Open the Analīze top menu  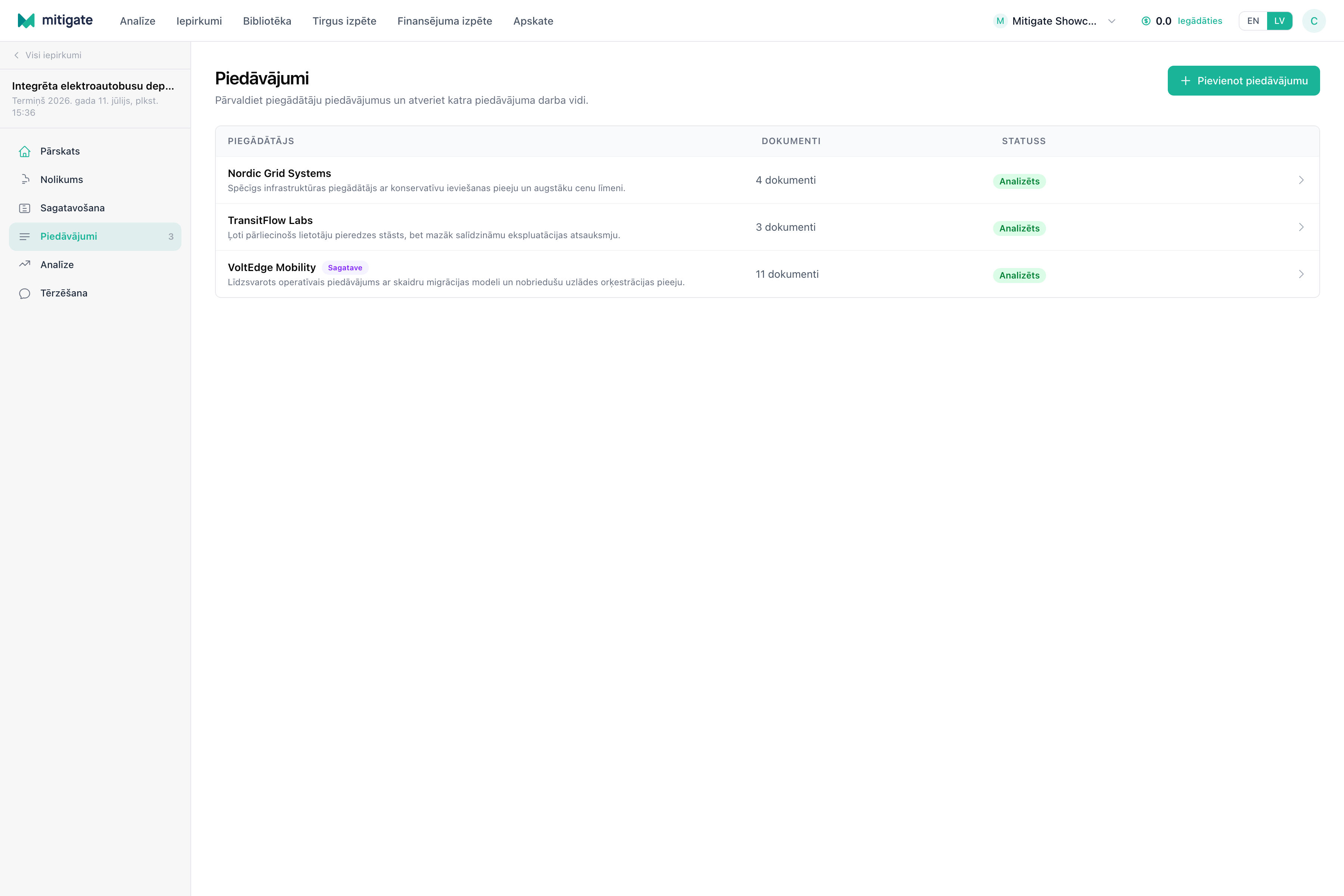pyautogui.click(x=138, y=21)
